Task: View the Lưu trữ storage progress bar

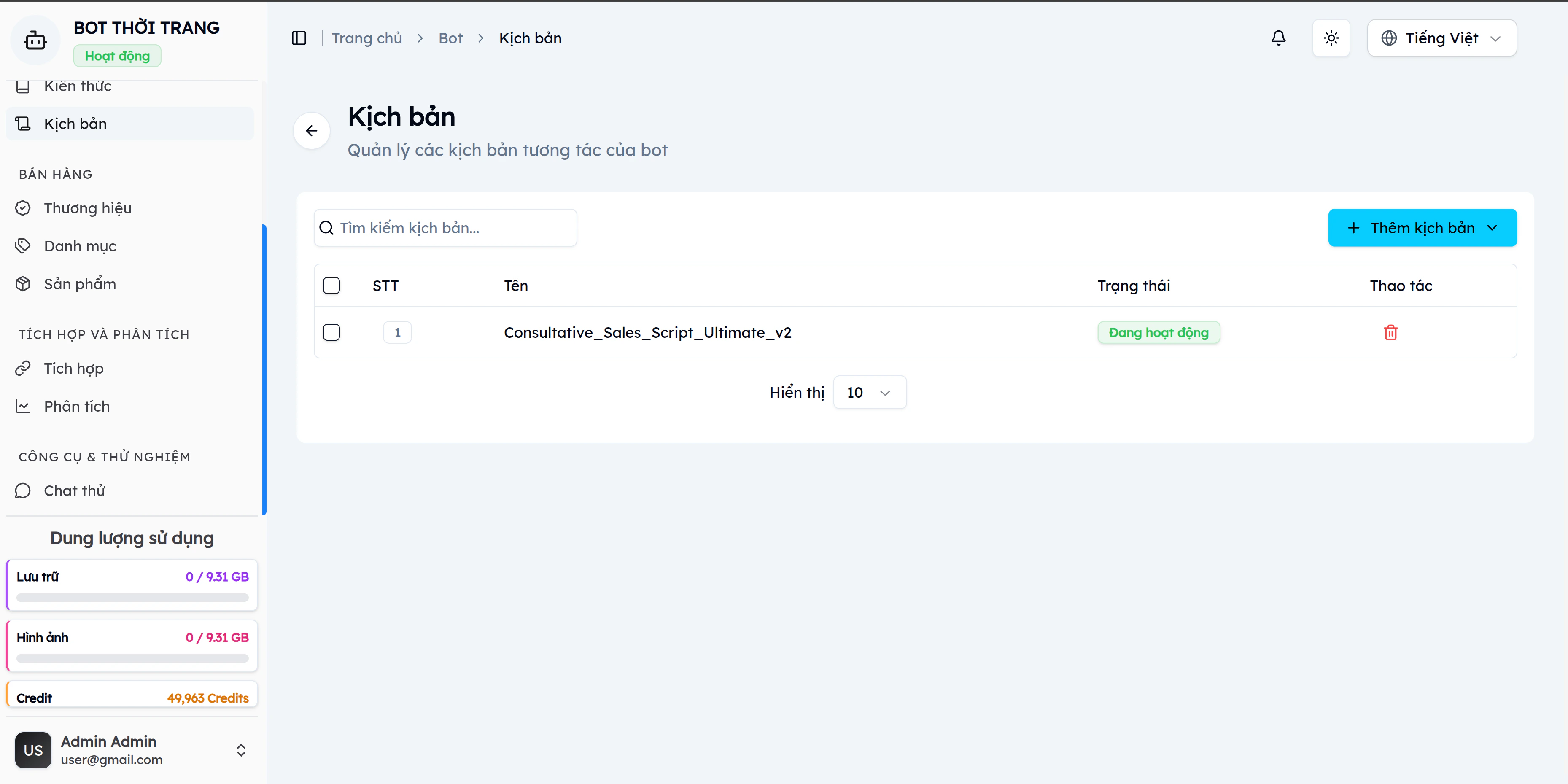Action: click(132, 598)
